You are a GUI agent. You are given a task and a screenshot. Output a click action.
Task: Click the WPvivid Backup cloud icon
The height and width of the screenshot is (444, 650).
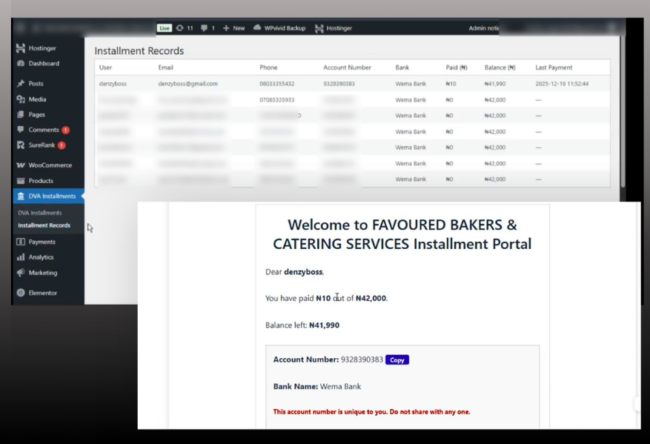coord(257,27)
